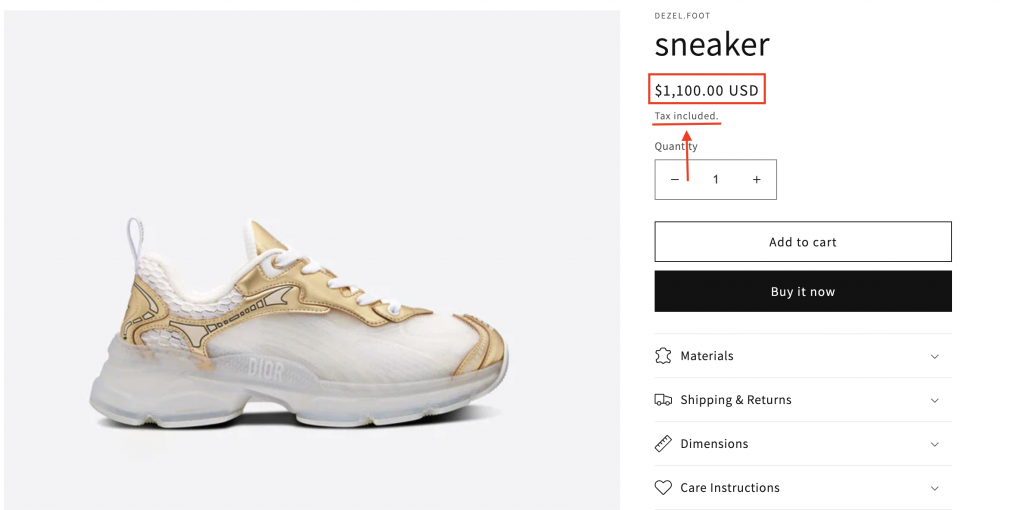Click the DEZEL.FOOT vendor name
This screenshot has width=1024, height=510.
683,16
